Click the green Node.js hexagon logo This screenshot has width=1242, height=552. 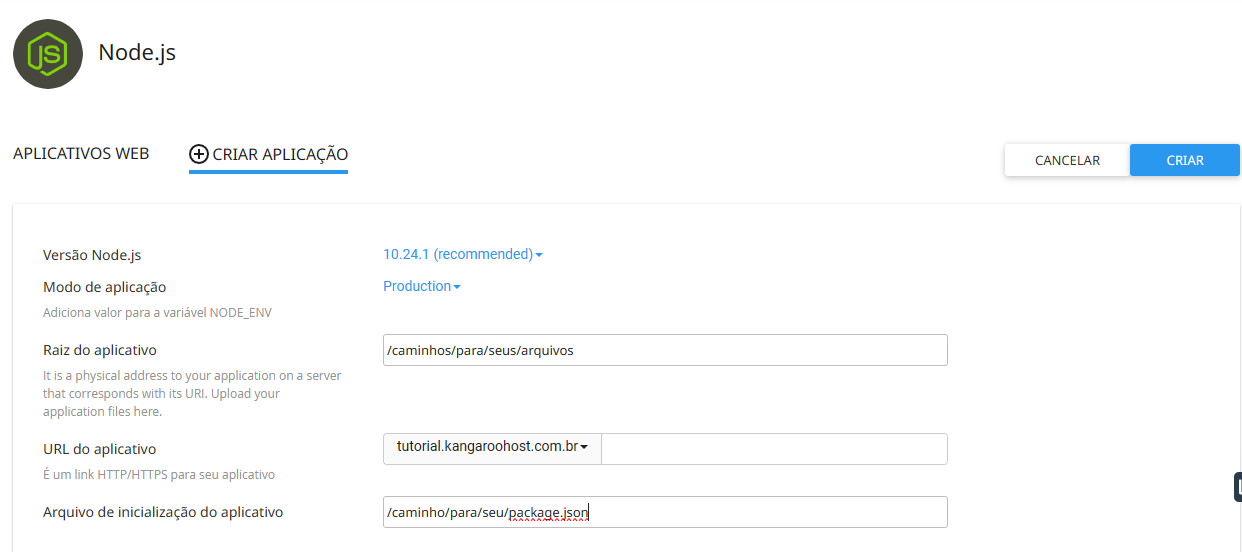pos(48,54)
